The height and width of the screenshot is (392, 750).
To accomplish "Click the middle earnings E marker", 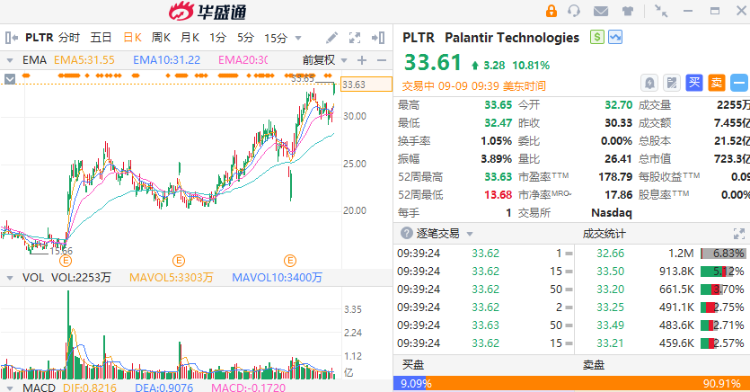I will pyautogui.click(x=178, y=261).
